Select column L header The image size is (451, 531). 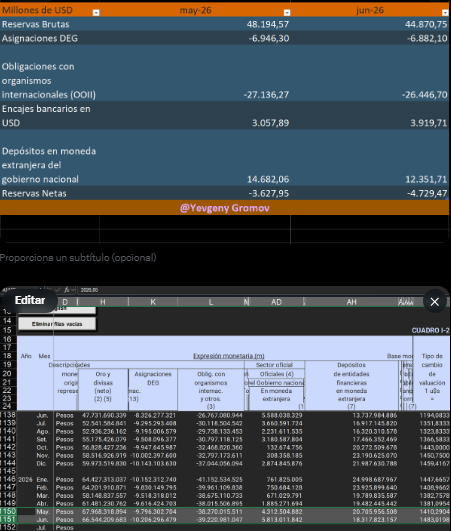[211, 302]
